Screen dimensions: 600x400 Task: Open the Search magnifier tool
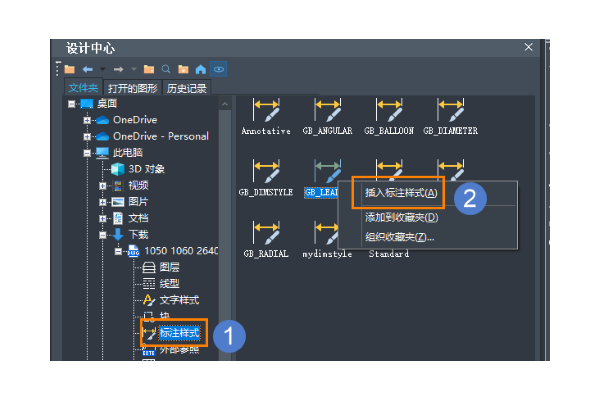pos(166,69)
